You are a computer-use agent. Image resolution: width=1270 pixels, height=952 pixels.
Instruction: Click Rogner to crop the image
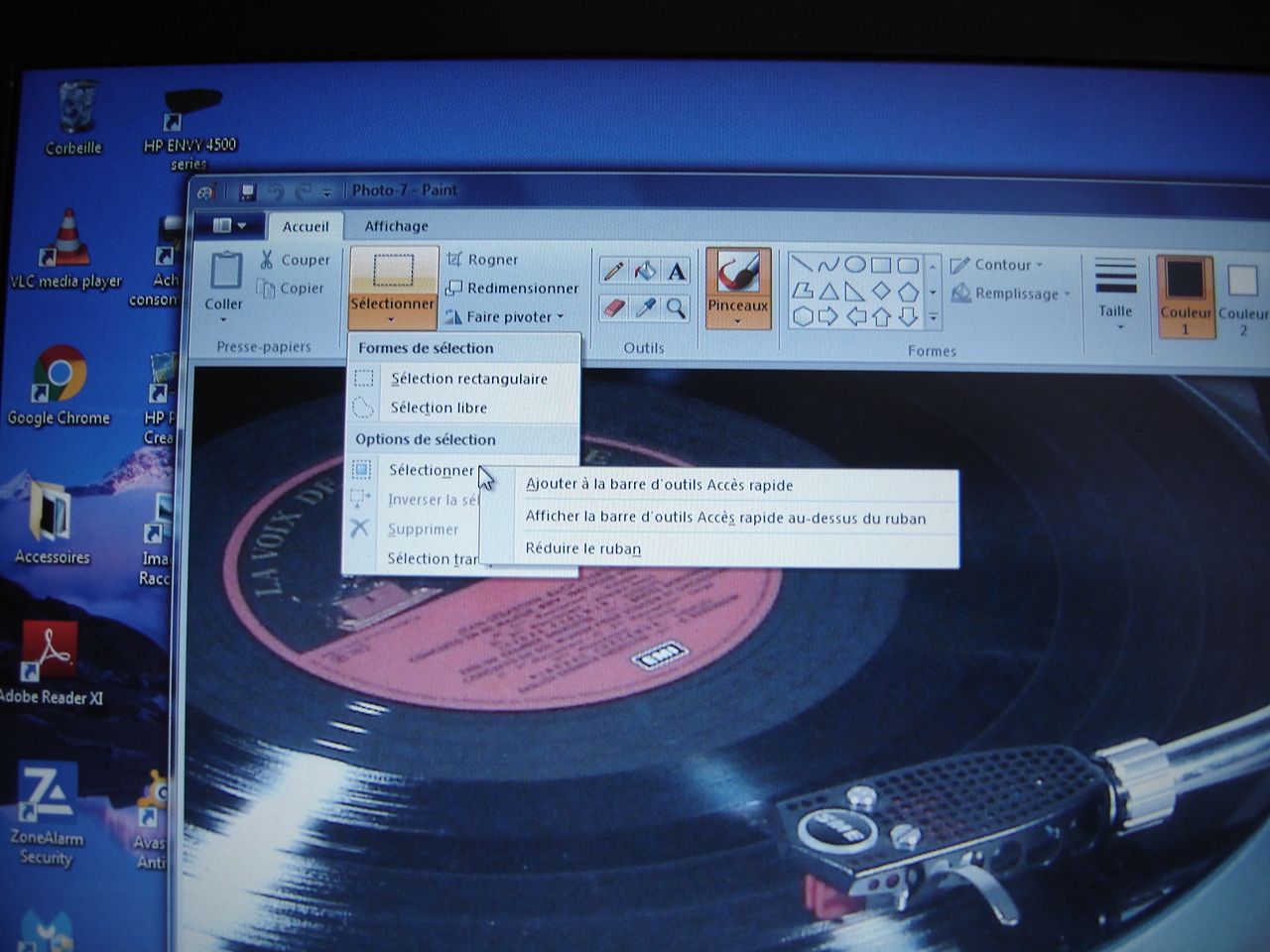pos(482,260)
